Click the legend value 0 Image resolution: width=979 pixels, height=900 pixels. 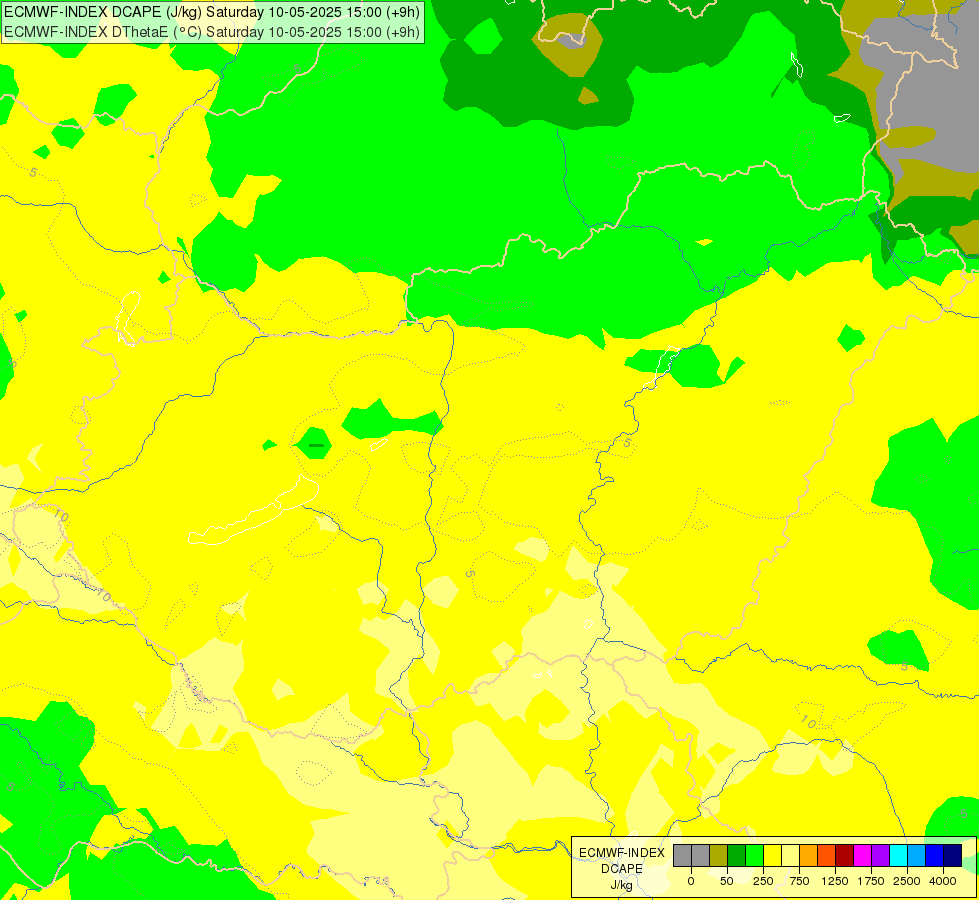[691, 881]
